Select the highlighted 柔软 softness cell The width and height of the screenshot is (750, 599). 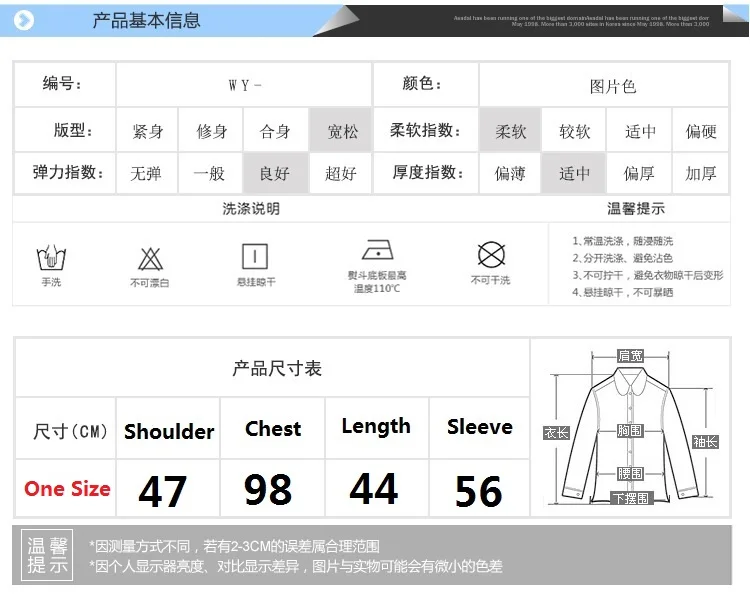tap(510, 131)
